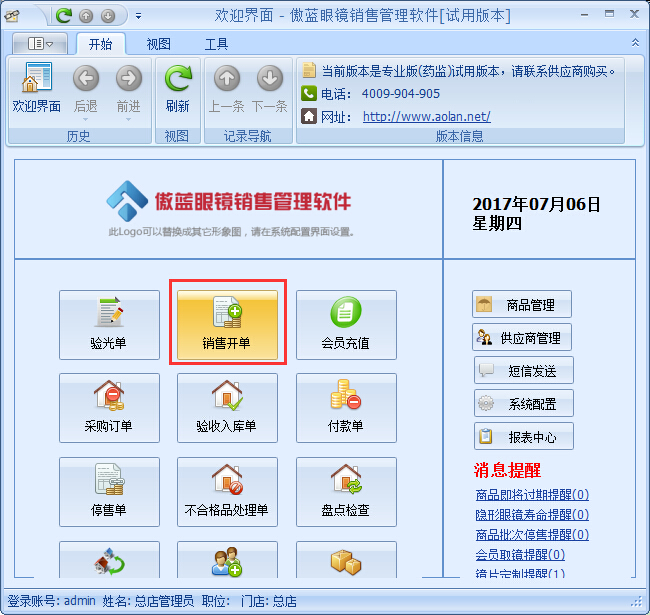Click the 欢迎界面 home icon in ribbon
650x615 pixels.
click(x=36, y=89)
